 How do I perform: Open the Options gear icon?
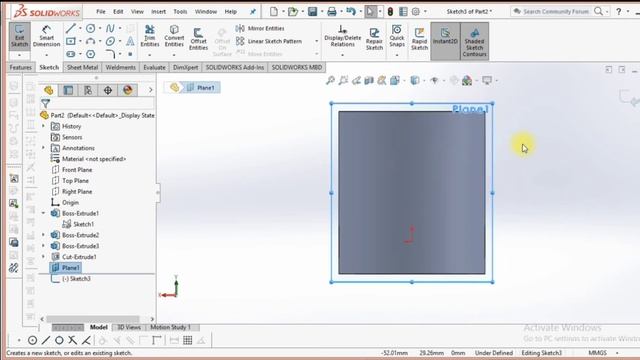click(416, 11)
